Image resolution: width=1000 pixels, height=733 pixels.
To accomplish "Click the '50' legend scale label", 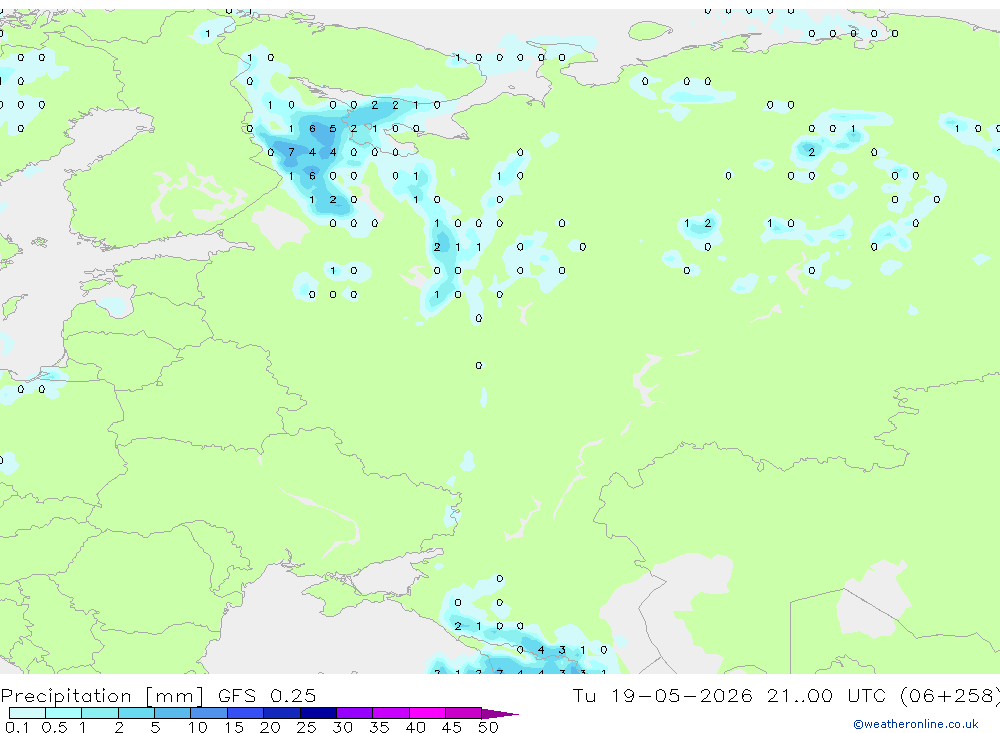I will coord(489,727).
